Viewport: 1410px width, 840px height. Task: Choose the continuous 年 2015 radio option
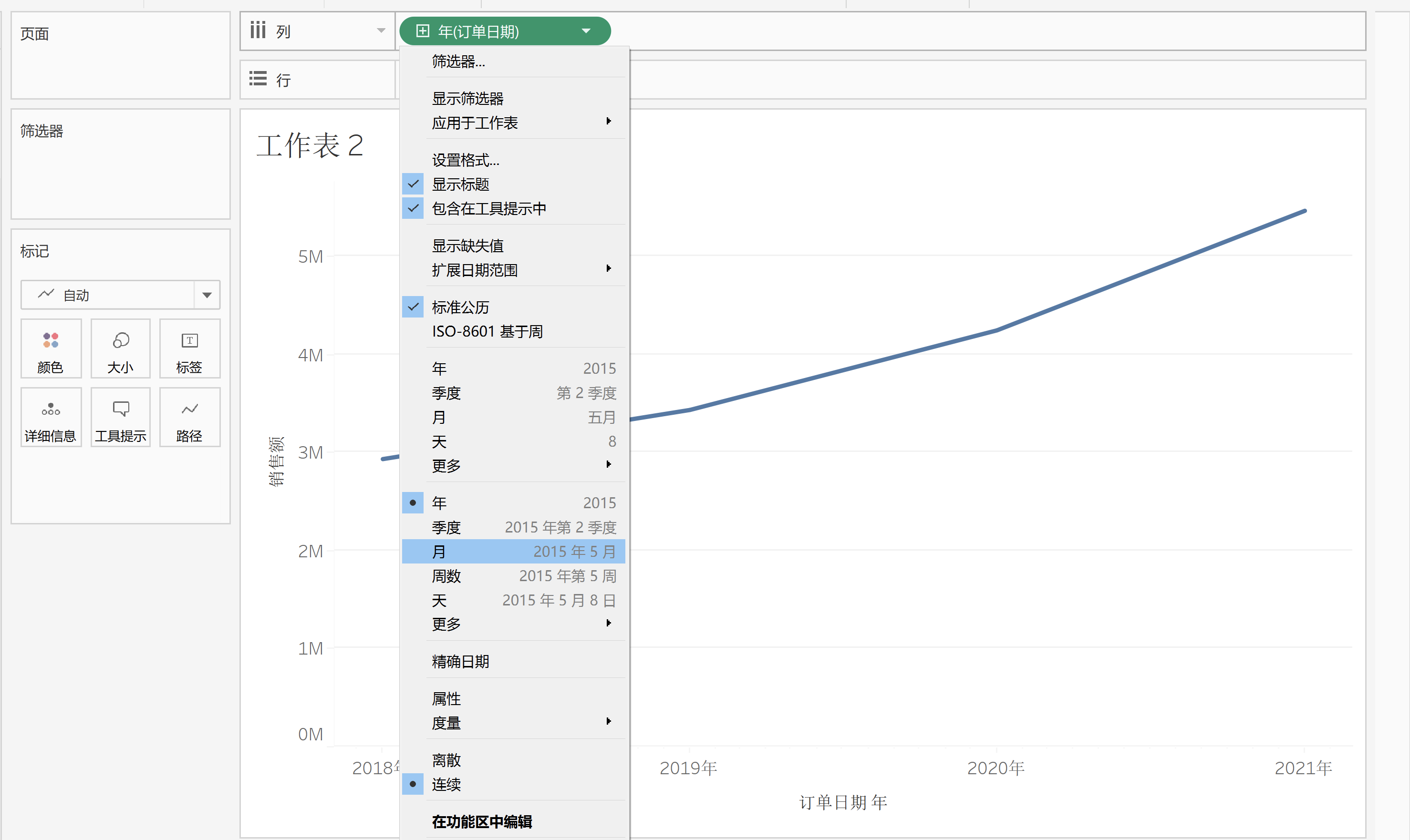click(x=514, y=502)
